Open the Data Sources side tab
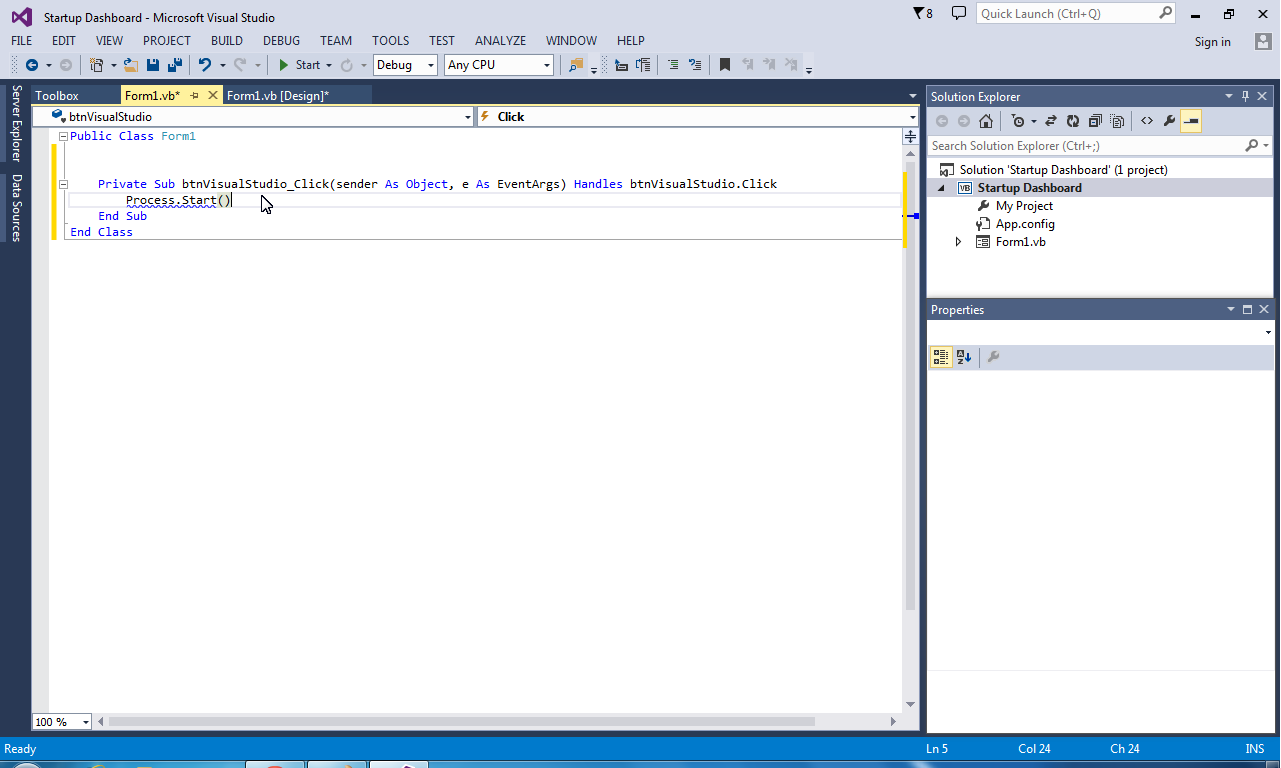The image size is (1281, 768). coord(16,208)
